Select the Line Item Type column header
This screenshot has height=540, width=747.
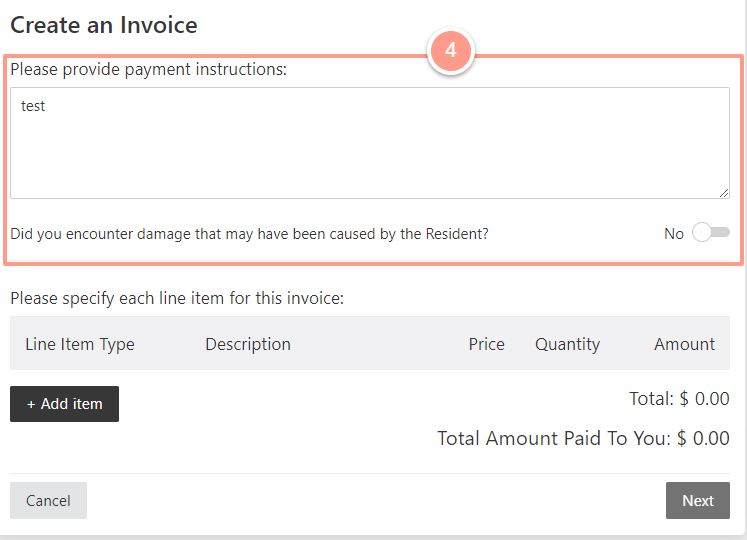point(80,344)
